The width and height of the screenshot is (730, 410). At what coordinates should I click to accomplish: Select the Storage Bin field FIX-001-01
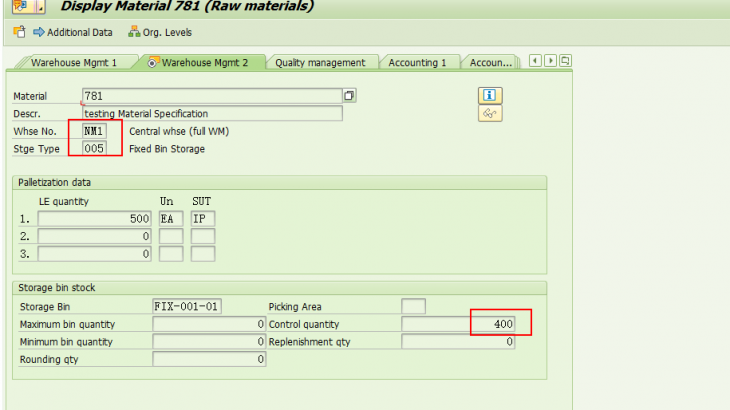[187, 306]
